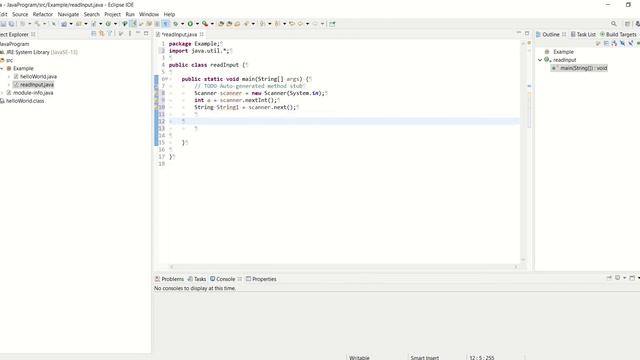Expand helloWorld.java in Project Explorer

pos(9,77)
